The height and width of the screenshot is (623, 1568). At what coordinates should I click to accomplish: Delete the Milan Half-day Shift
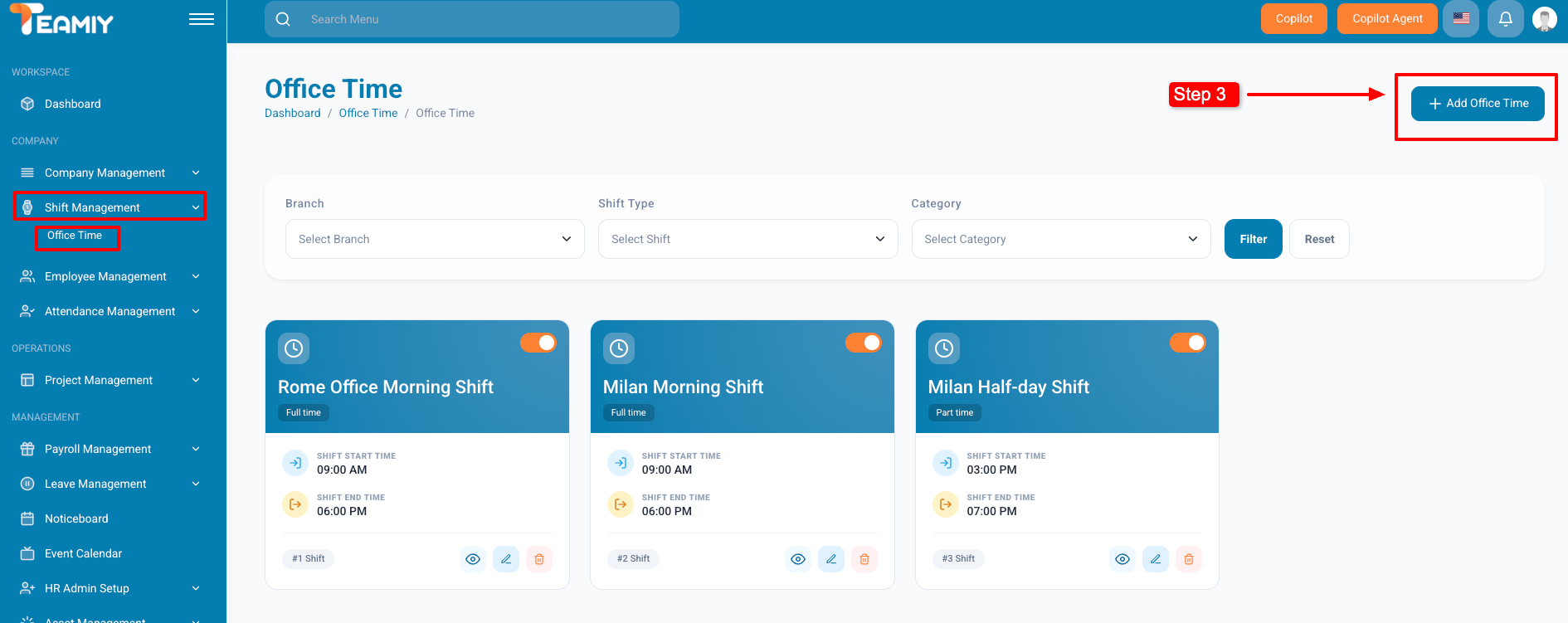[1189, 559]
